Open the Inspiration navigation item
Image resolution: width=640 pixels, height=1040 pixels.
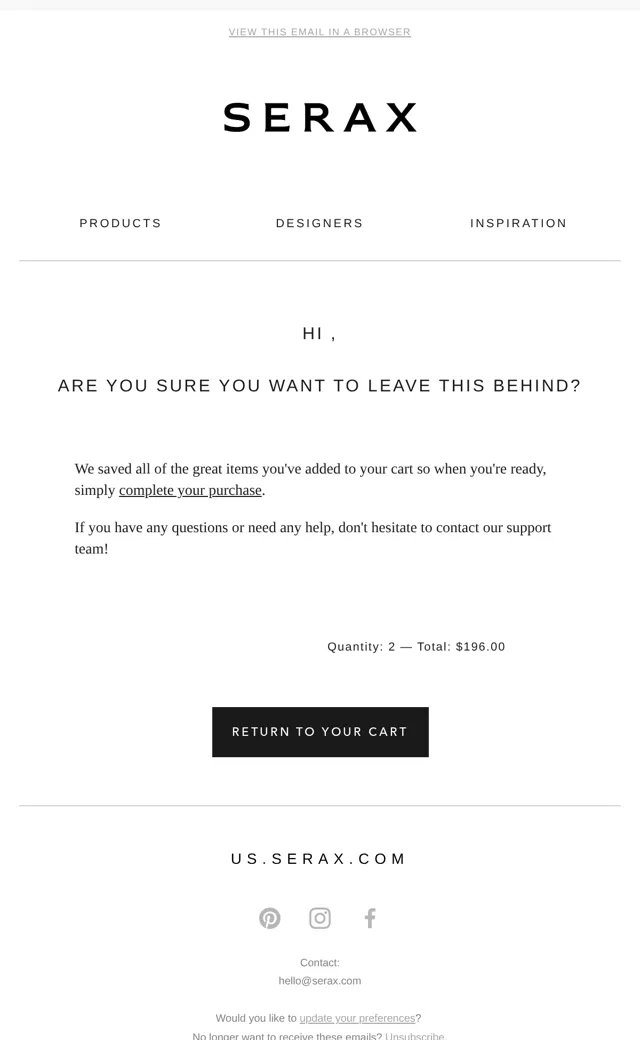point(519,223)
